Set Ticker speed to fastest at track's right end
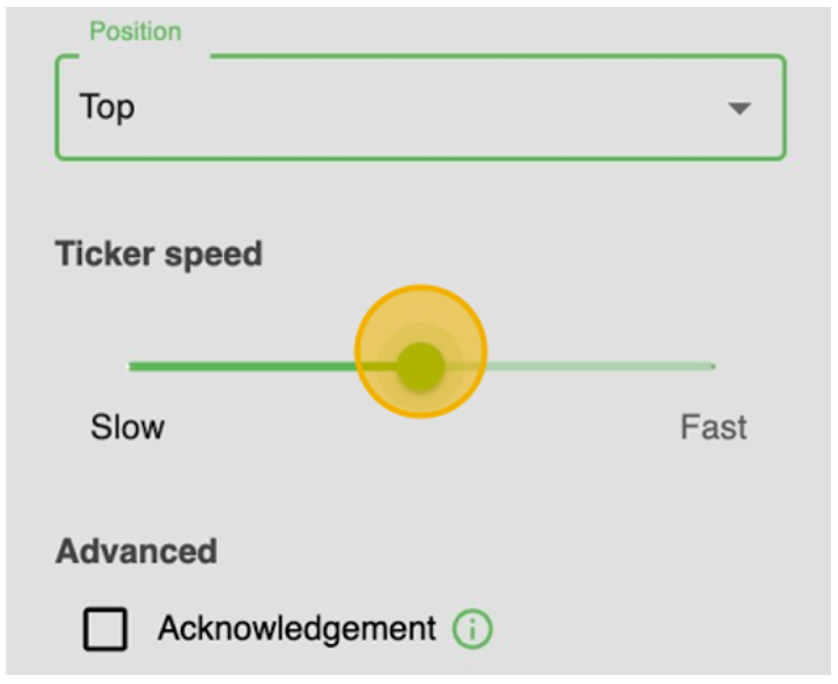The height and width of the screenshot is (684, 838). coord(712,366)
